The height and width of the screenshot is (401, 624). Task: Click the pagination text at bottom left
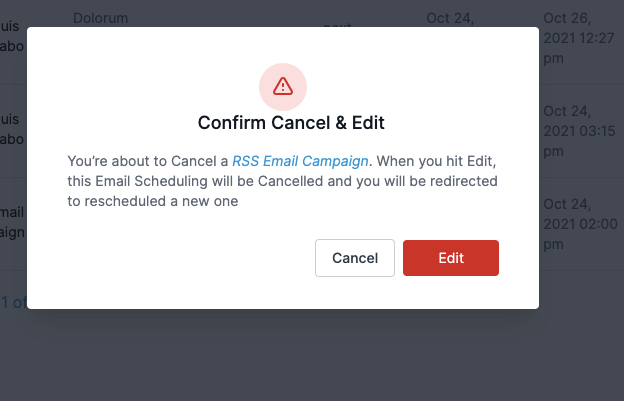tap(12, 302)
